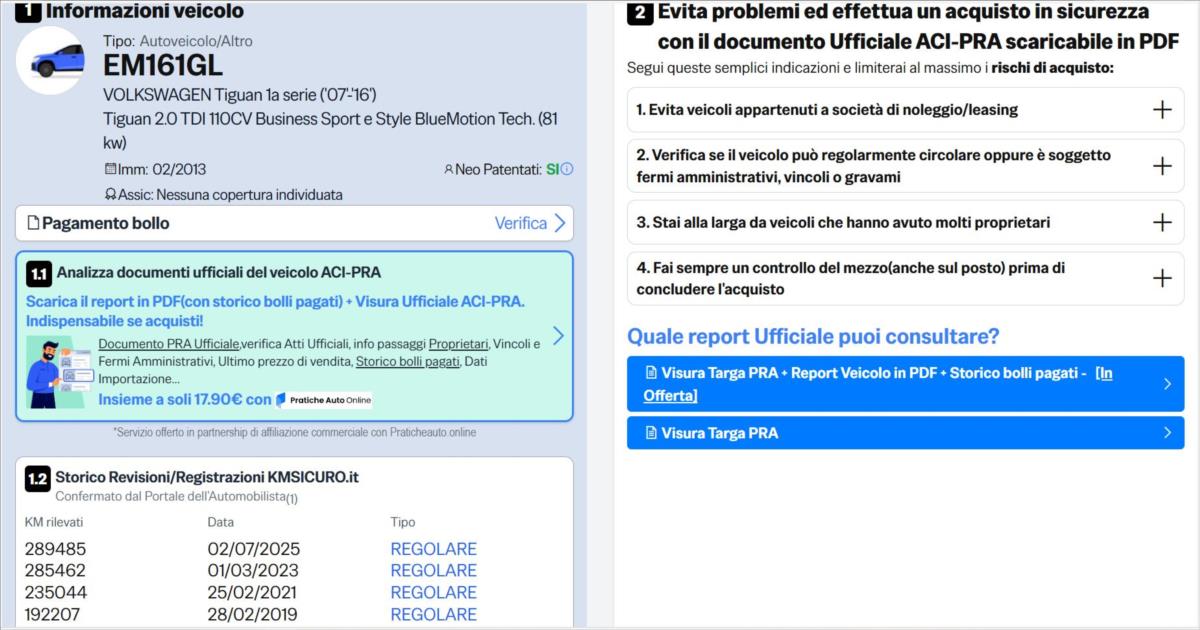Click the blue car vehicle icon
The height and width of the screenshot is (630, 1200).
[51, 62]
